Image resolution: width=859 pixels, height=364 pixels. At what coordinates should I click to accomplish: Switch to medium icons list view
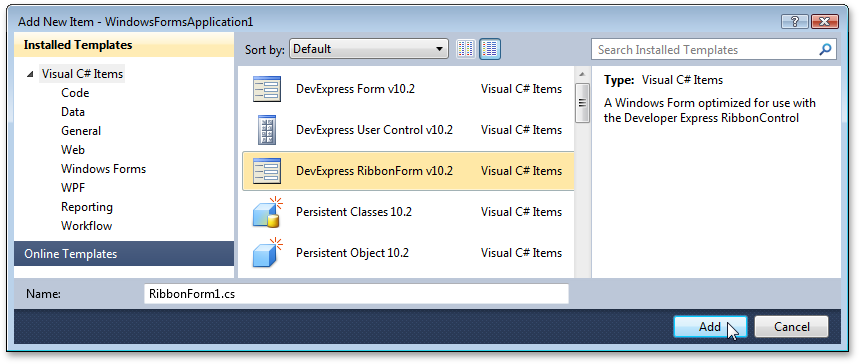pos(490,49)
